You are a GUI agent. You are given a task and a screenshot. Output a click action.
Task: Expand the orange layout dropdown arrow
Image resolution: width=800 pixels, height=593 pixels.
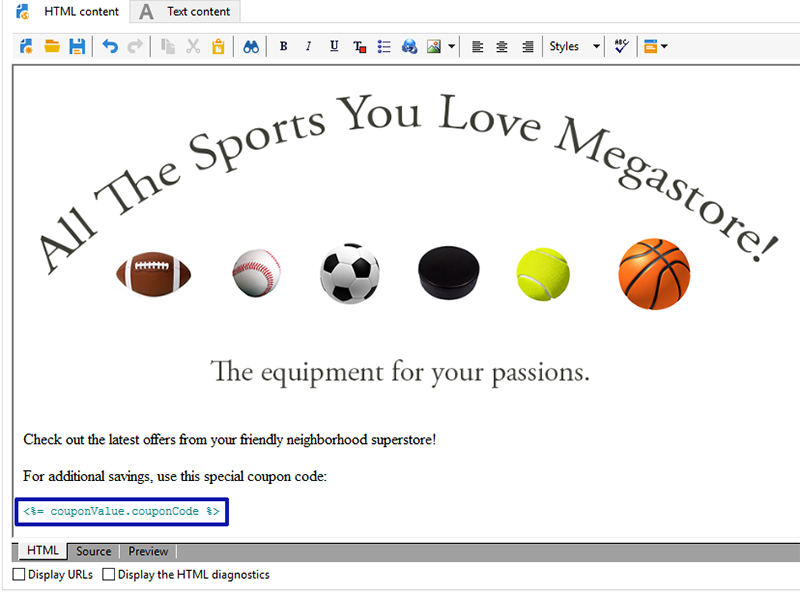point(664,46)
